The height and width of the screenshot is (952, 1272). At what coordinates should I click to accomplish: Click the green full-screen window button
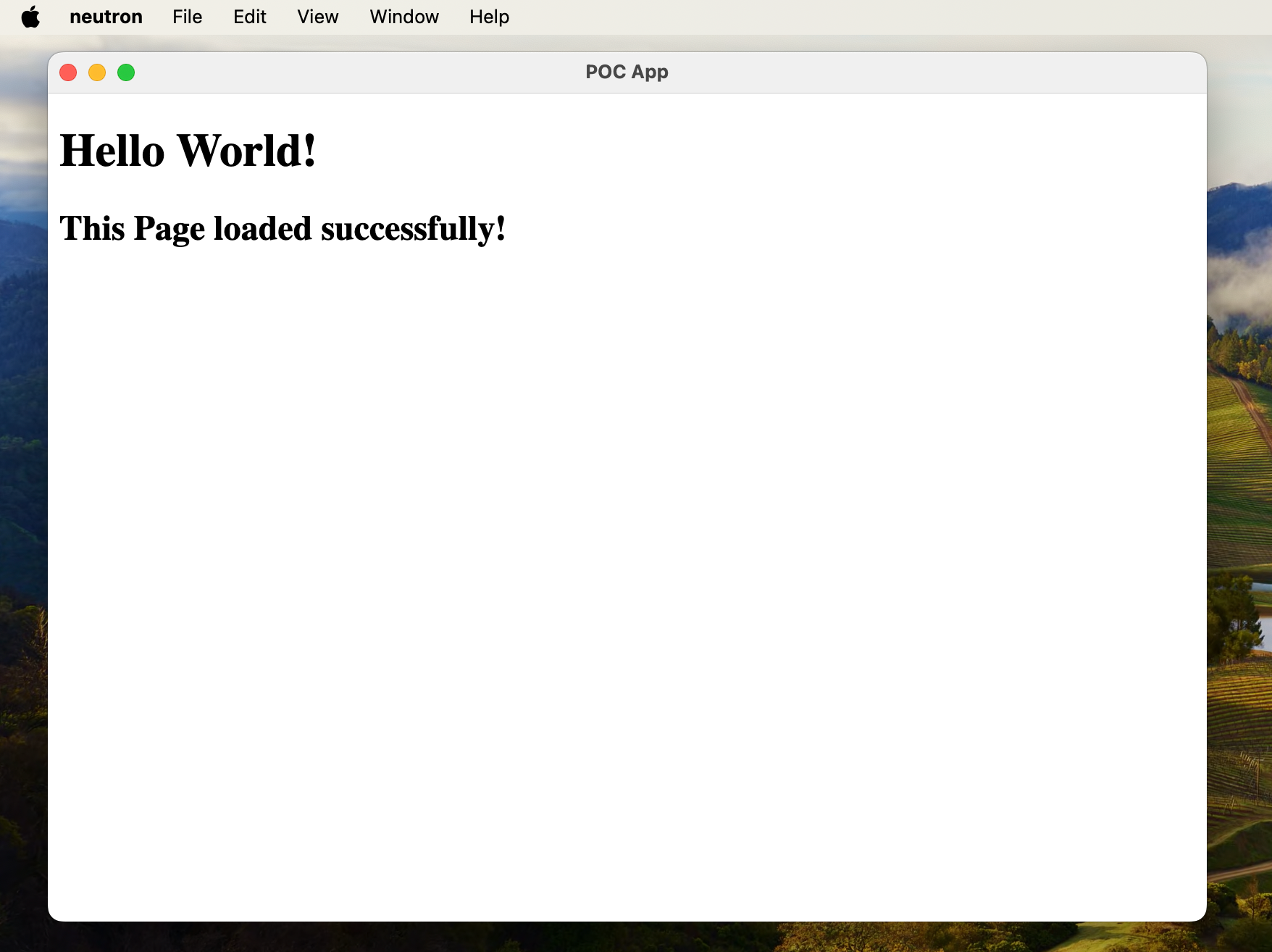coord(126,72)
